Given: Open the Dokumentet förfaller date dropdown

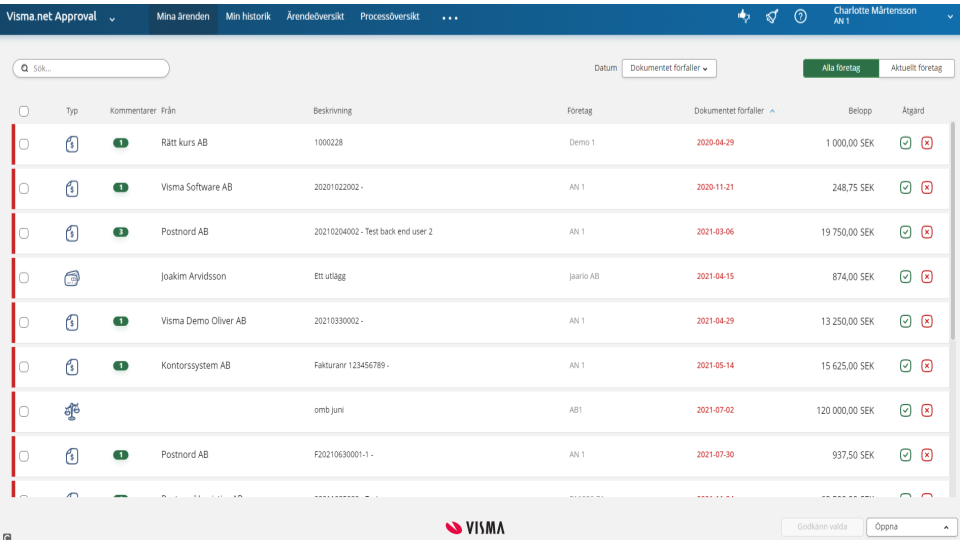Looking at the screenshot, I should tap(669, 68).
